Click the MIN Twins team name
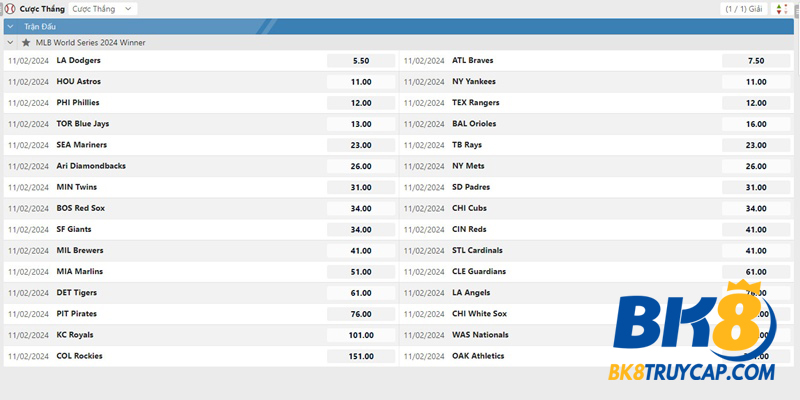The width and height of the screenshot is (800, 400). 77,187
